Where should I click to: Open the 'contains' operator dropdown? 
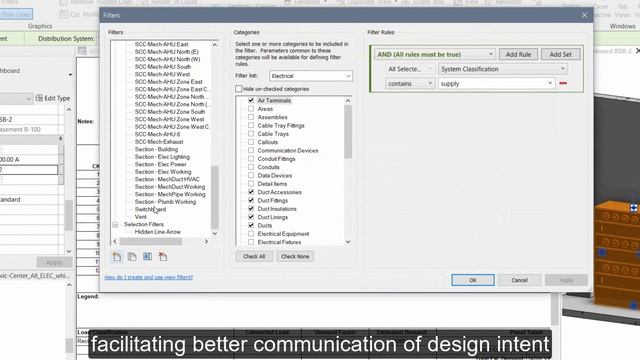pyautogui.click(x=410, y=84)
